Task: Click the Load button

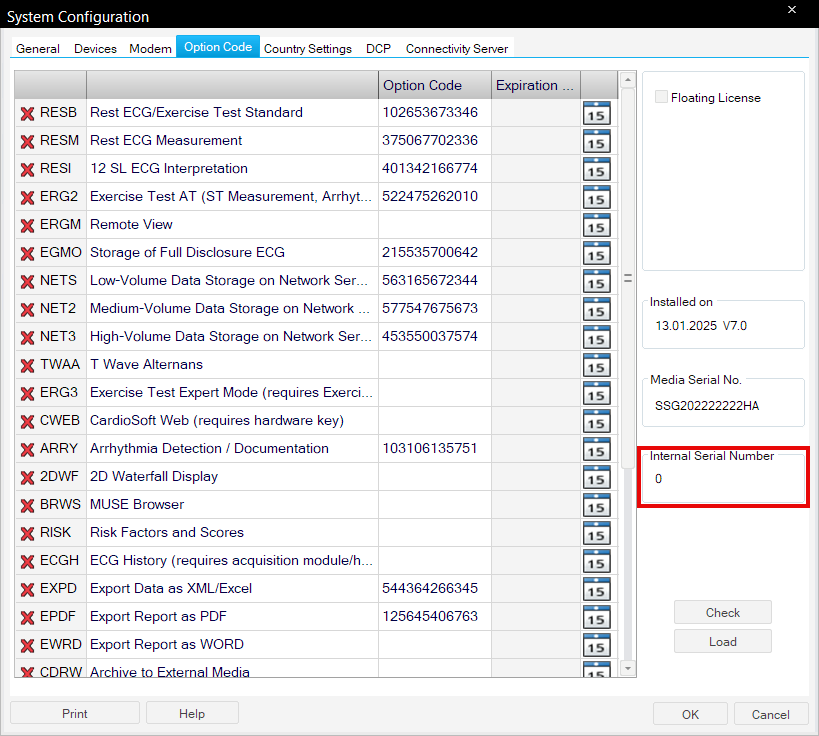Action: pos(722,642)
